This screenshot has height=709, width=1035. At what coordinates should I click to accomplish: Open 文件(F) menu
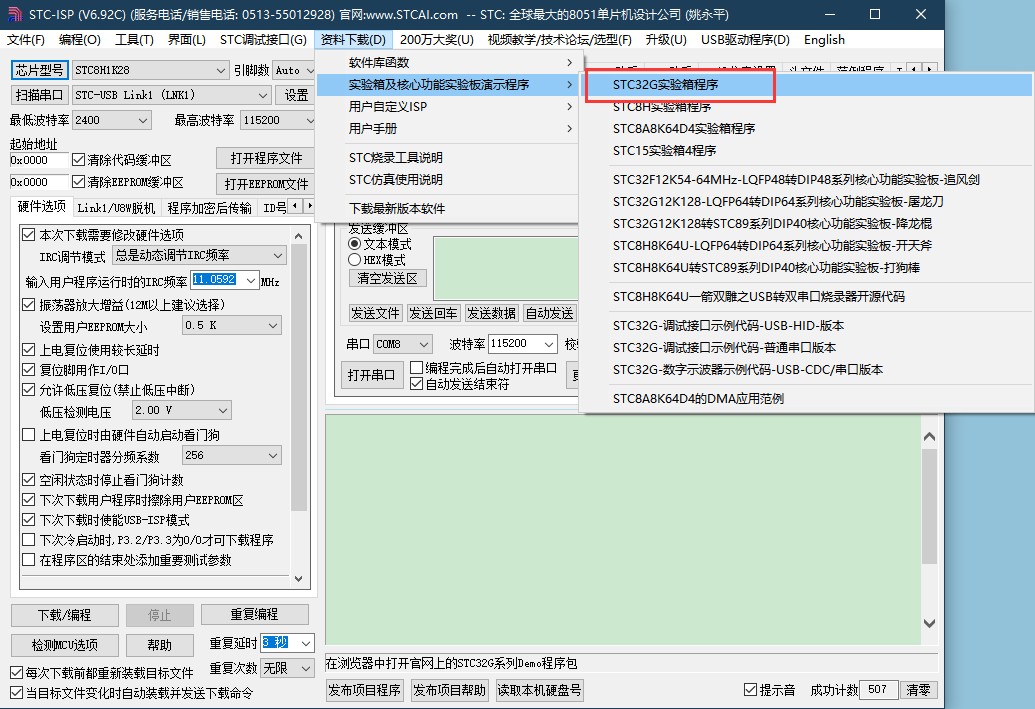coord(26,40)
